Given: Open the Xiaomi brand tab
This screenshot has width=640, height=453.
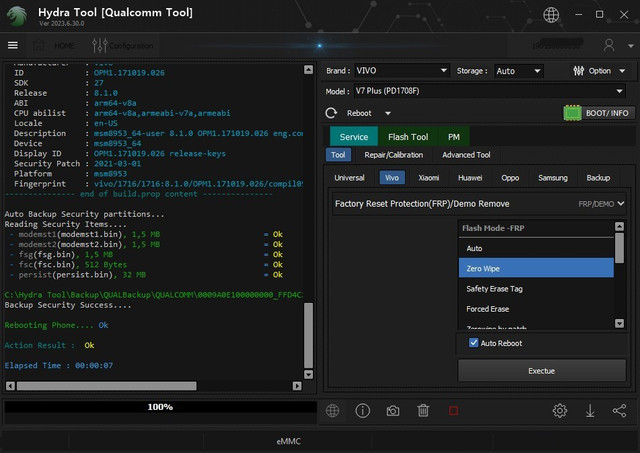Looking at the screenshot, I should tap(429, 178).
